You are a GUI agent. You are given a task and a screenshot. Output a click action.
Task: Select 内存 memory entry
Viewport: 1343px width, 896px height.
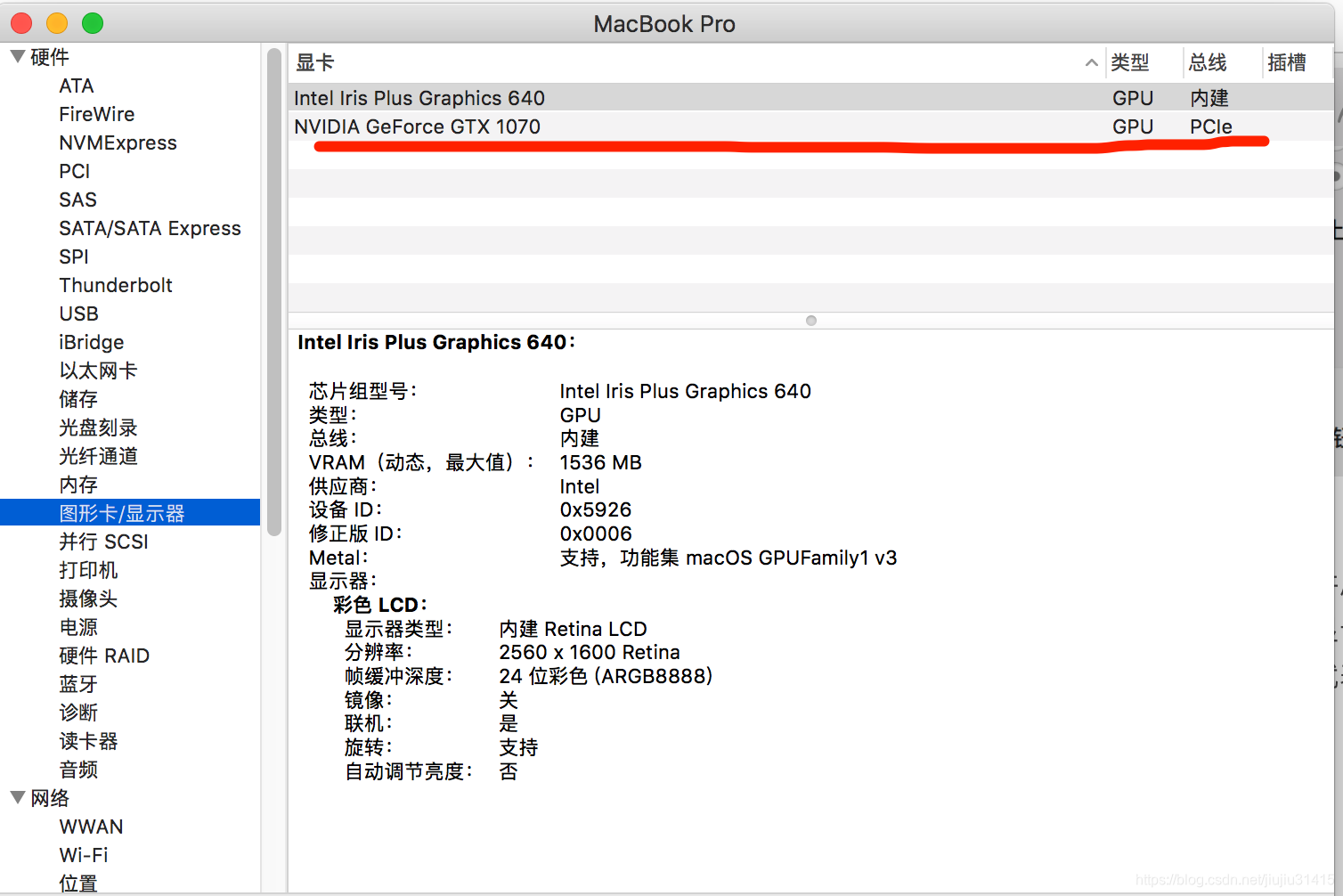pos(78,485)
